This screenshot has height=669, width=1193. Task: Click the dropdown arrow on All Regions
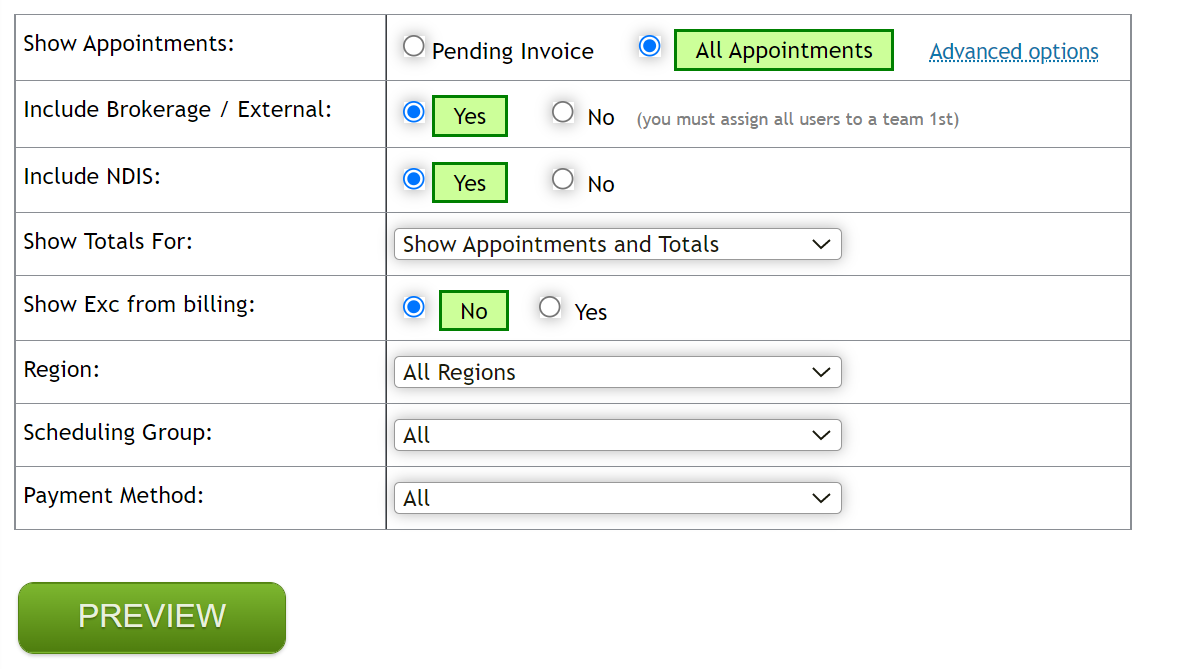point(822,371)
